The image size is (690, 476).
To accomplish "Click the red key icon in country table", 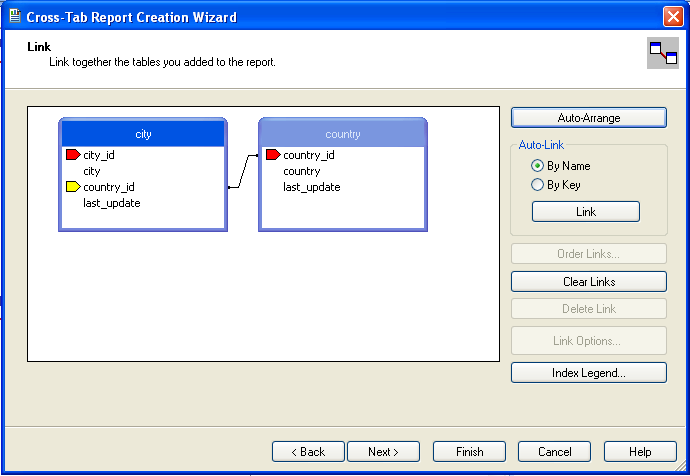I will tap(272, 155).
